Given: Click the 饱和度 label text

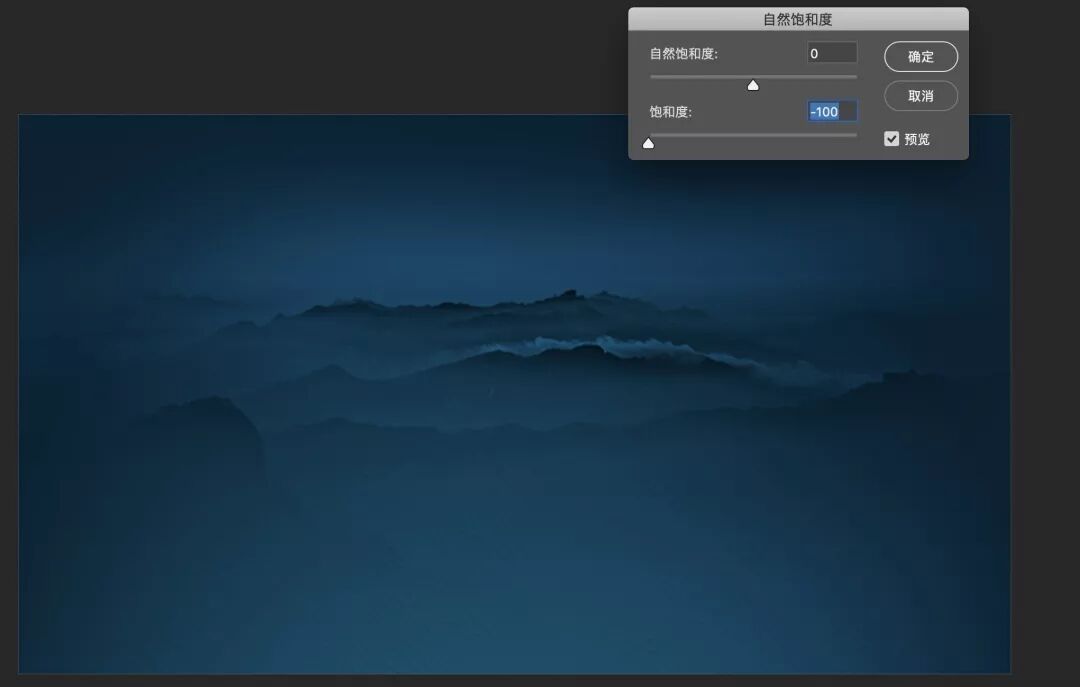Looking at the screenshot, I should coord(670,112).
